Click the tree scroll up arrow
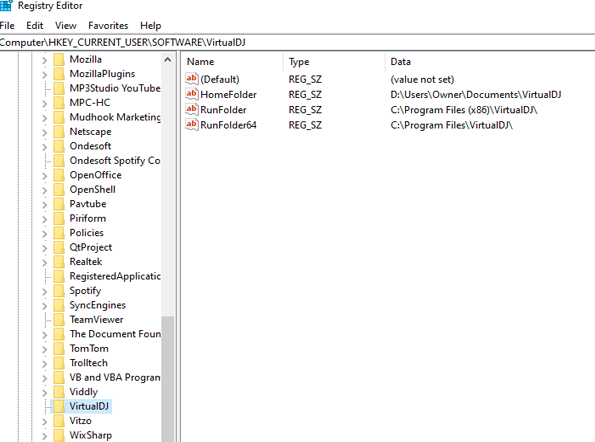 167,60
